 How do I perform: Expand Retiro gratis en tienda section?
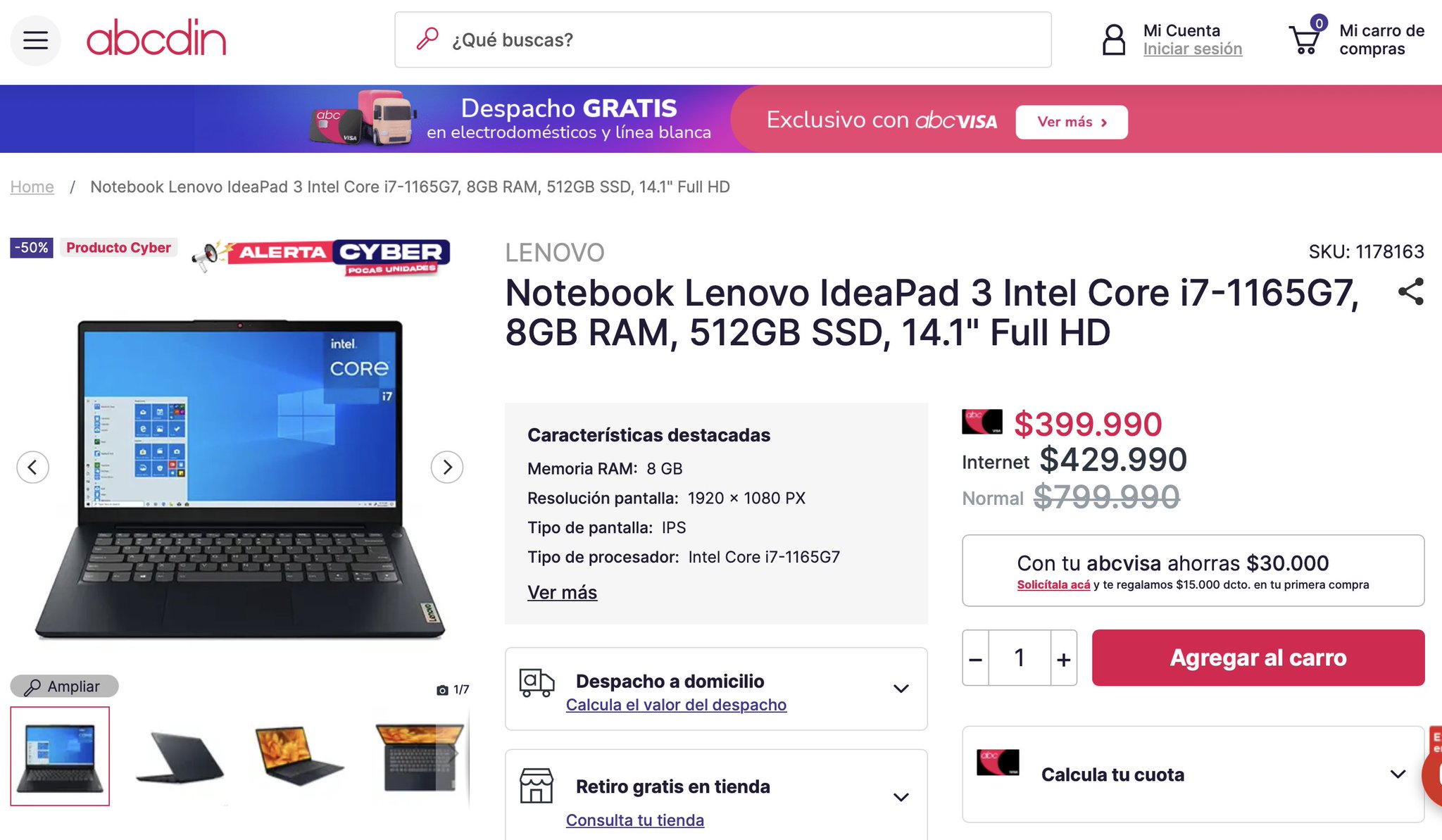coord(716,796)
